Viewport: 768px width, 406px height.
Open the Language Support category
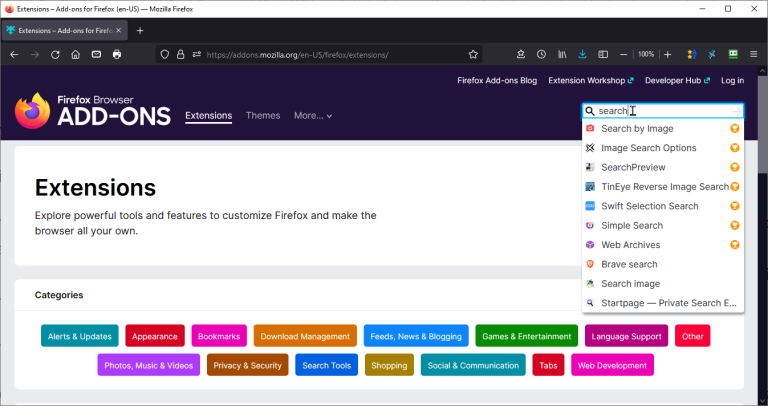tap(626, 336)
